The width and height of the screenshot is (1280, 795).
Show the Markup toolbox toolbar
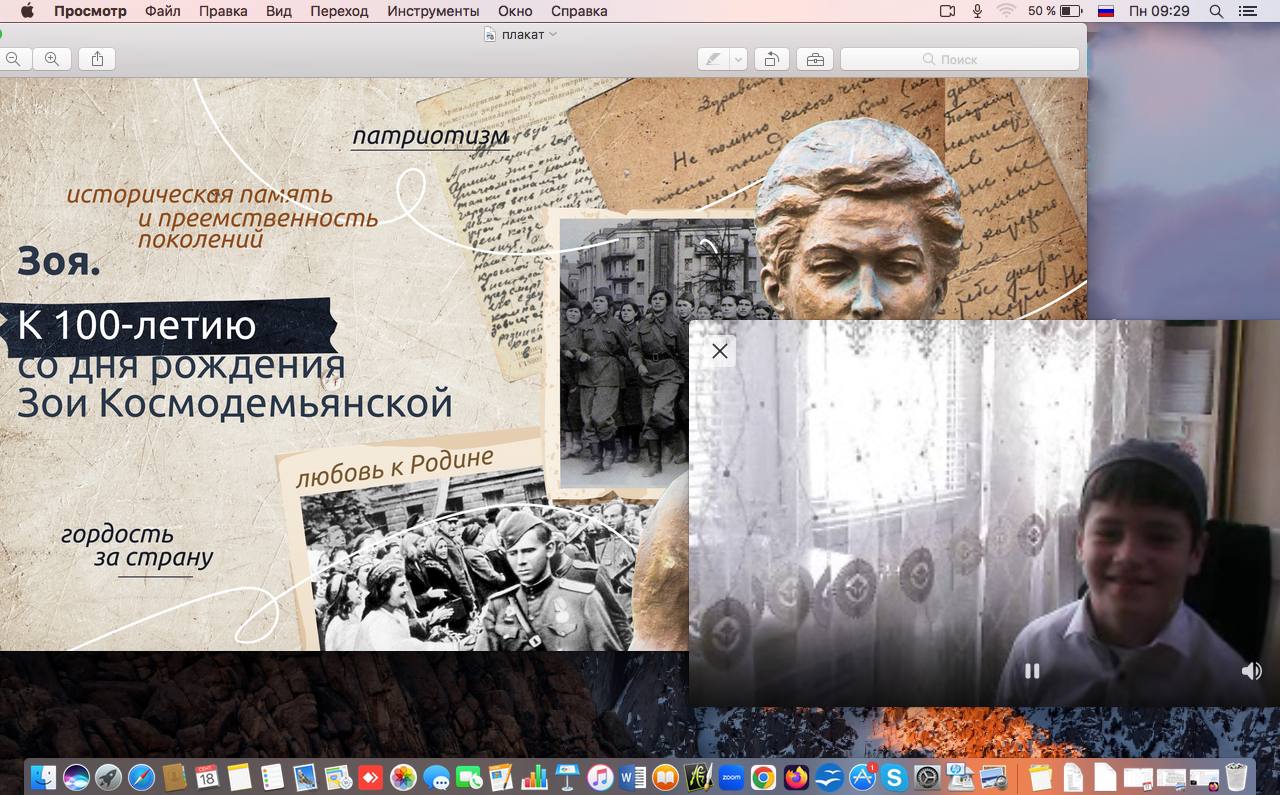click(815, 59)
